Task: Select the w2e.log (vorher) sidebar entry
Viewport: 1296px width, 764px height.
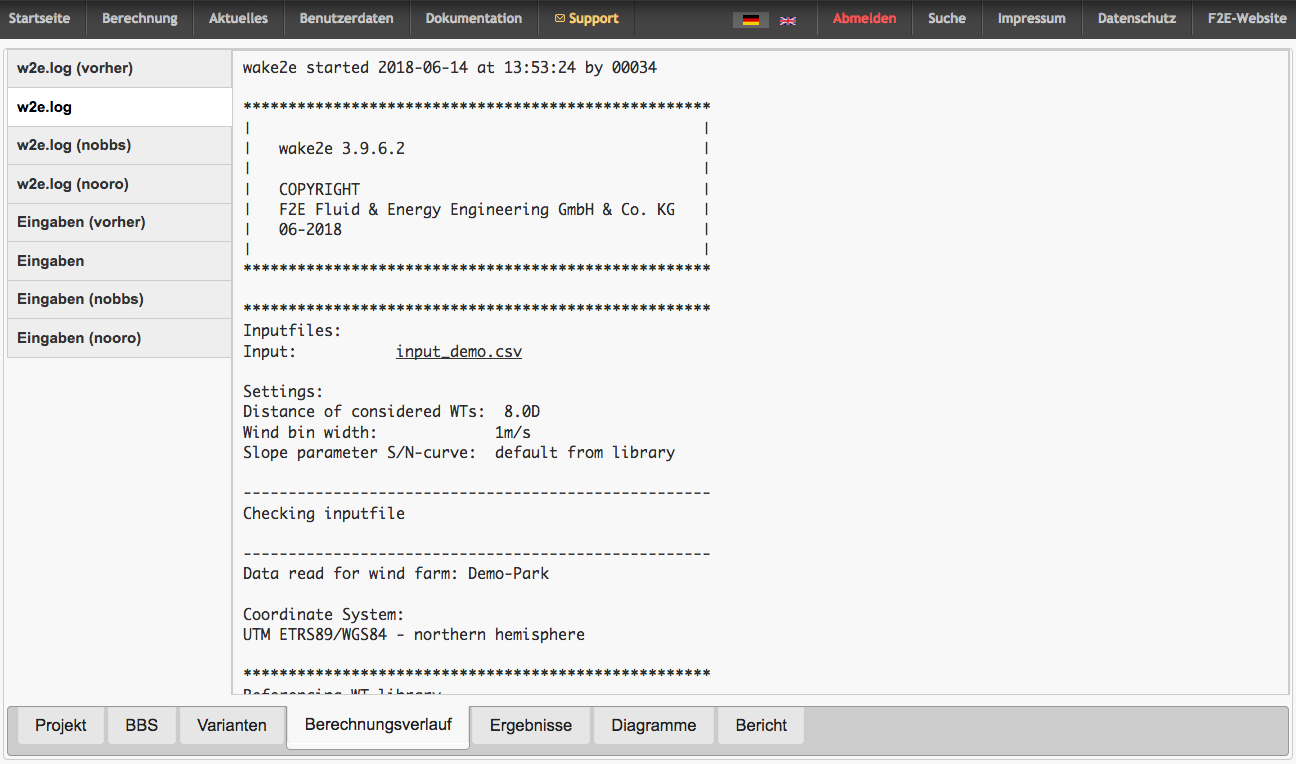Action: click(75, 68)
